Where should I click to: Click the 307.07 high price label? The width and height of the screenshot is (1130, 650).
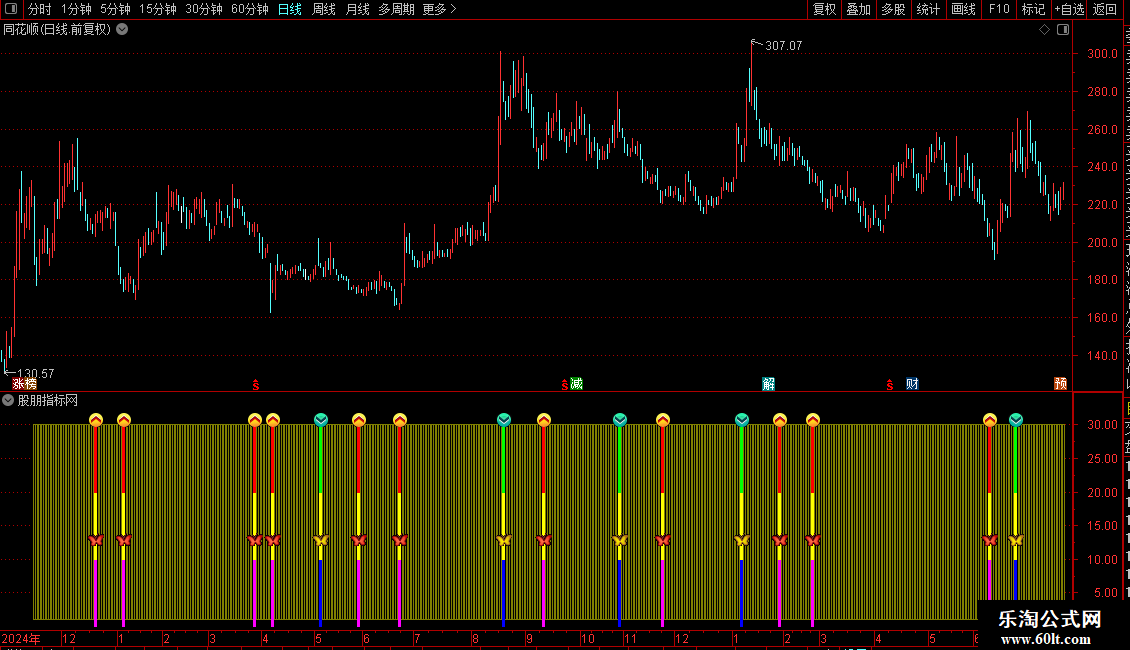click(783, 45)
